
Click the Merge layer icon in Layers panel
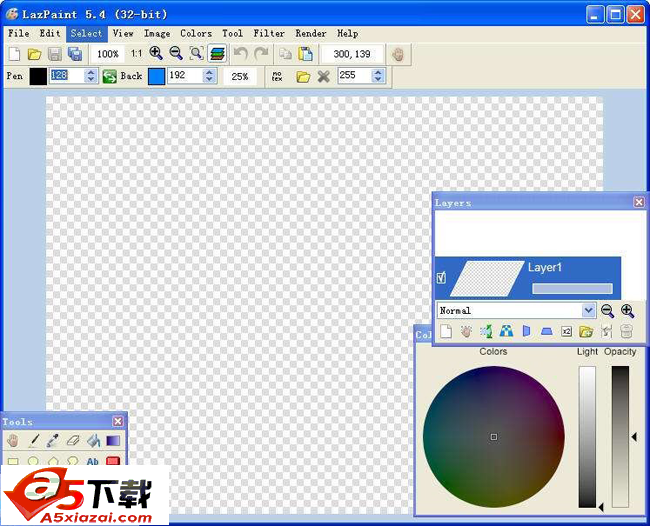click(606, 332)
